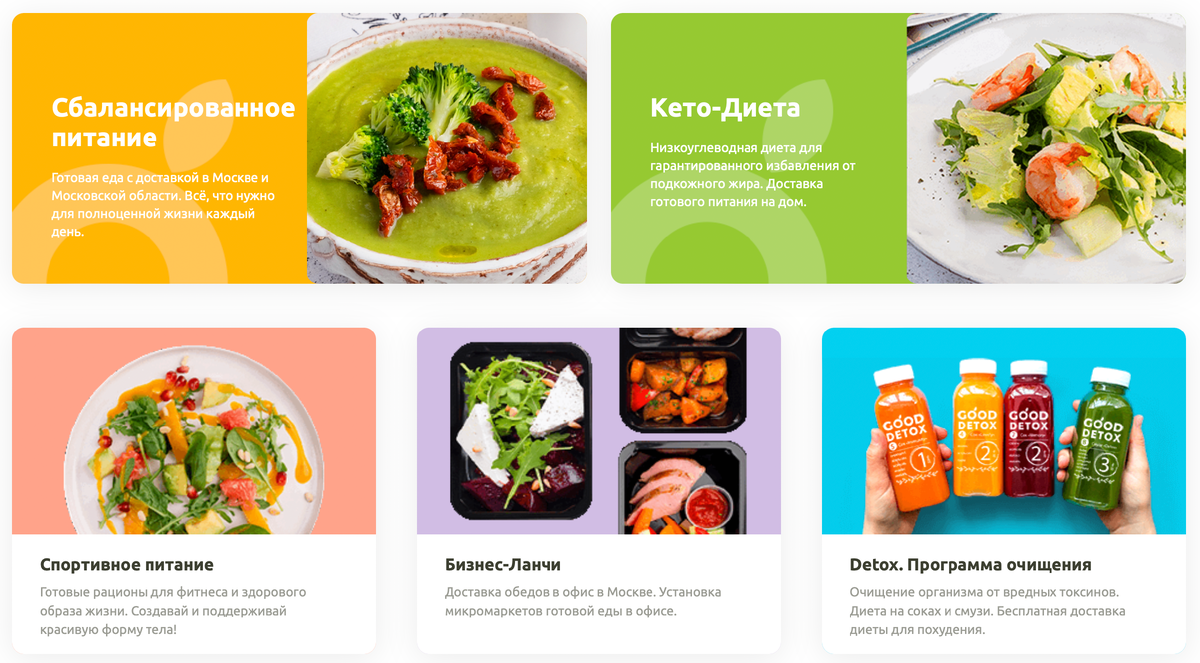Screen dimensions: 1200x663
Task: Click the colorful salad plate image
Action: [194, 431]
